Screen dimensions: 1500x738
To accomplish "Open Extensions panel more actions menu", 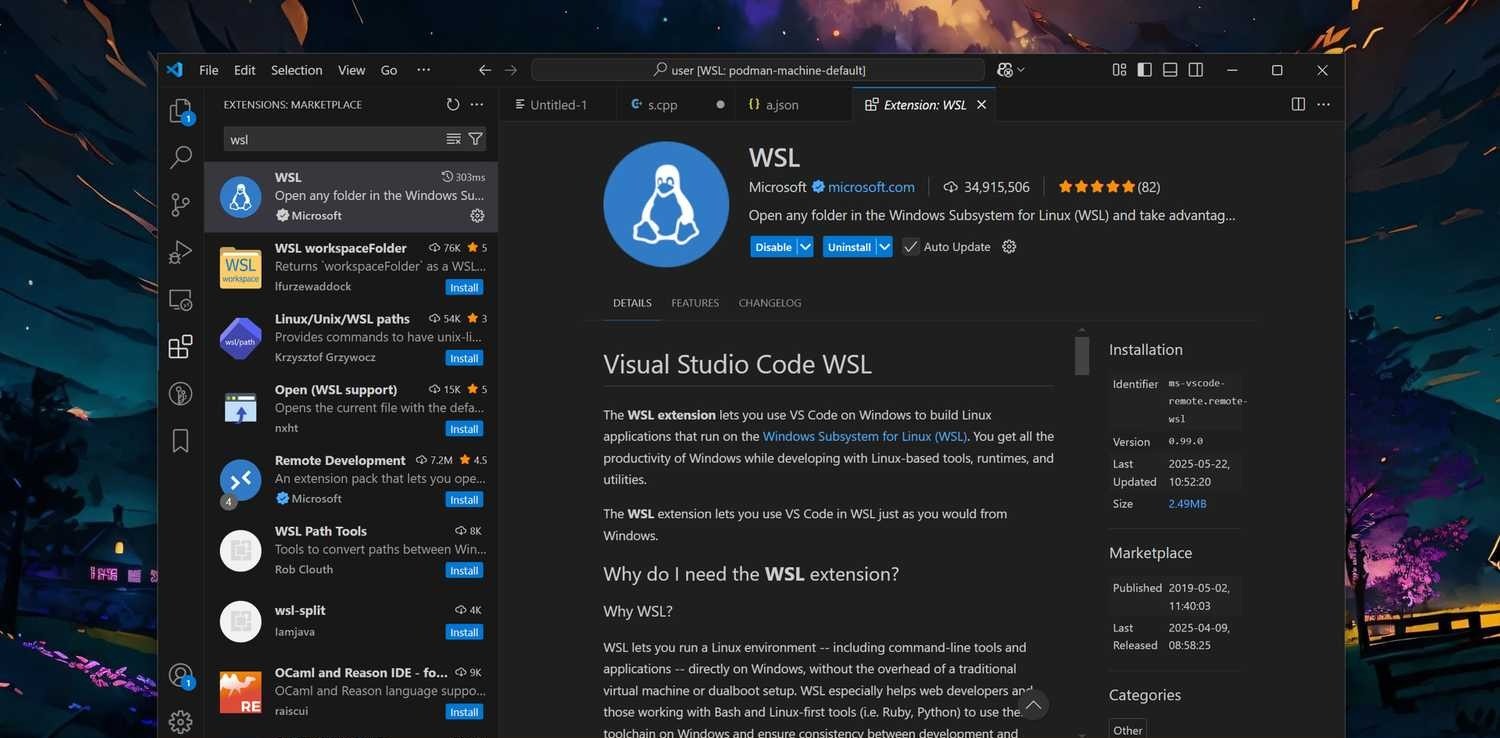I will pyautogui.click(x=477, y=104).
